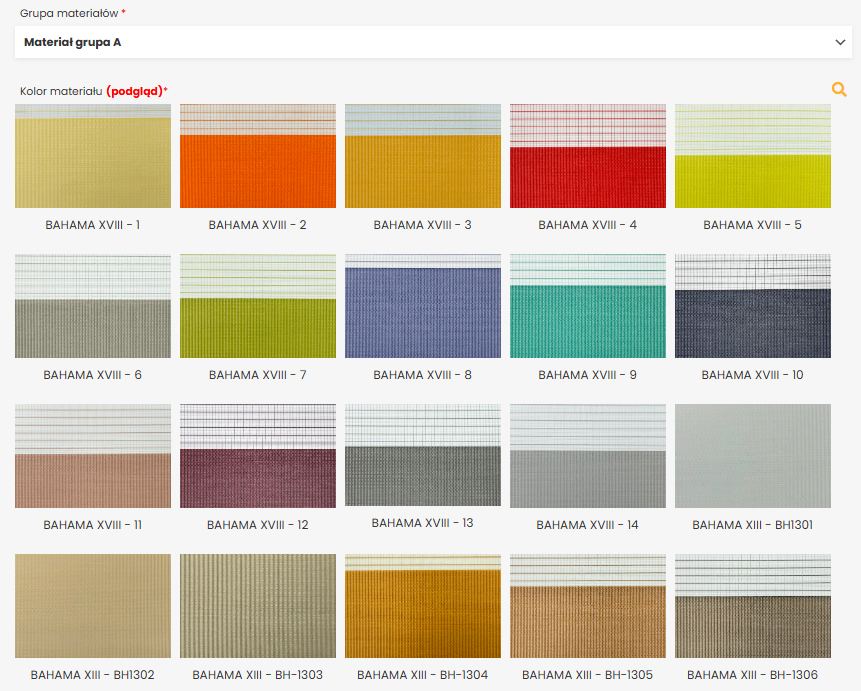This screenshot has width=861, height=691.
Task: Select the beige BAHAMA XVIII - 1 thumbnail
Action: pos(93,156)
